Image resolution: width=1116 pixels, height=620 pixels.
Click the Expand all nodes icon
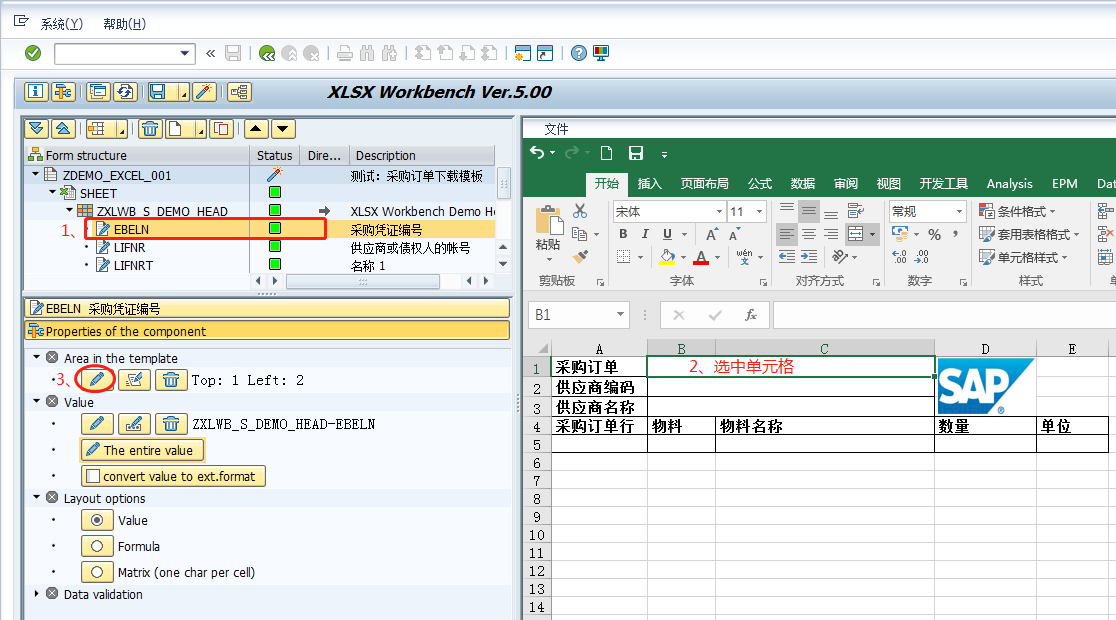pyautogui.click(x=37, y=129)
